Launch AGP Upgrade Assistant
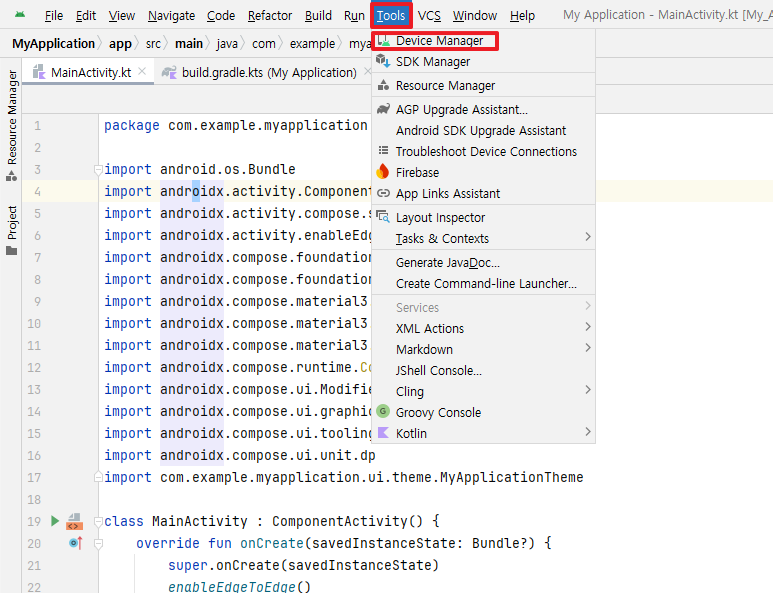The height and width of the screenshot is (593, 773). pyautogui.click(x=484, y=109)
